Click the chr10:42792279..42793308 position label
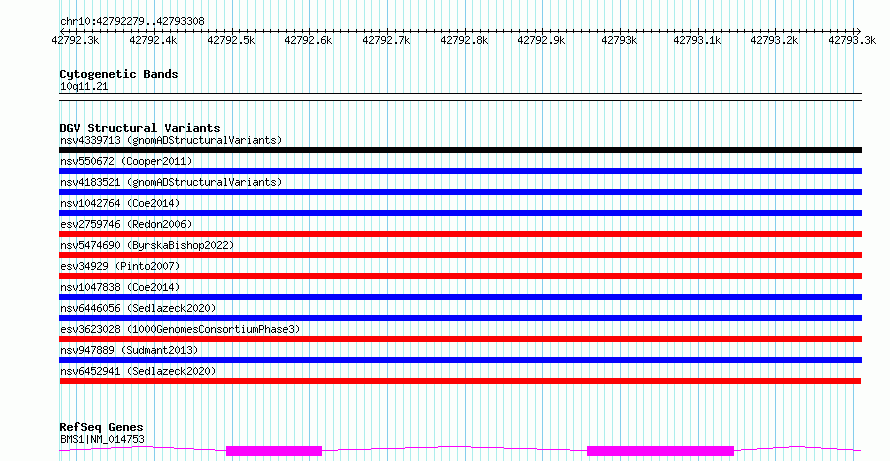890x461 pixels. pos(132,21)
